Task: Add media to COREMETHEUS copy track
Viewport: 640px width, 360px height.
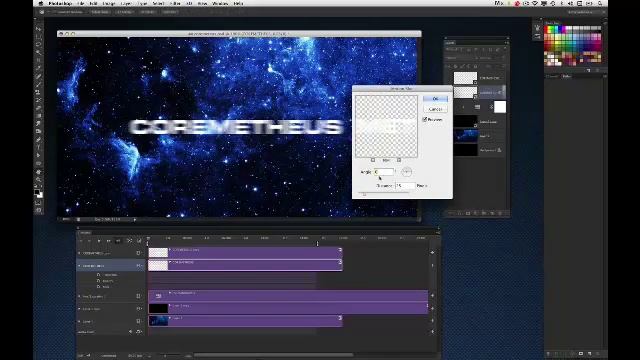Action: 432,253
